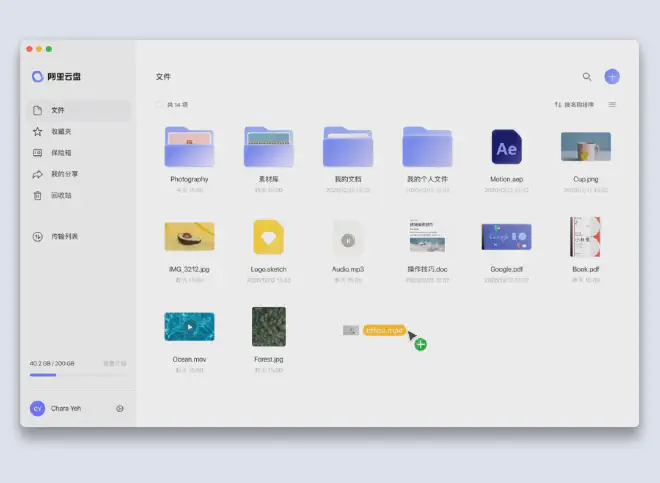The image size is (660, 483).
Task: Click the settings icon beside Chara Yeh
Action: tap(120, 408)
